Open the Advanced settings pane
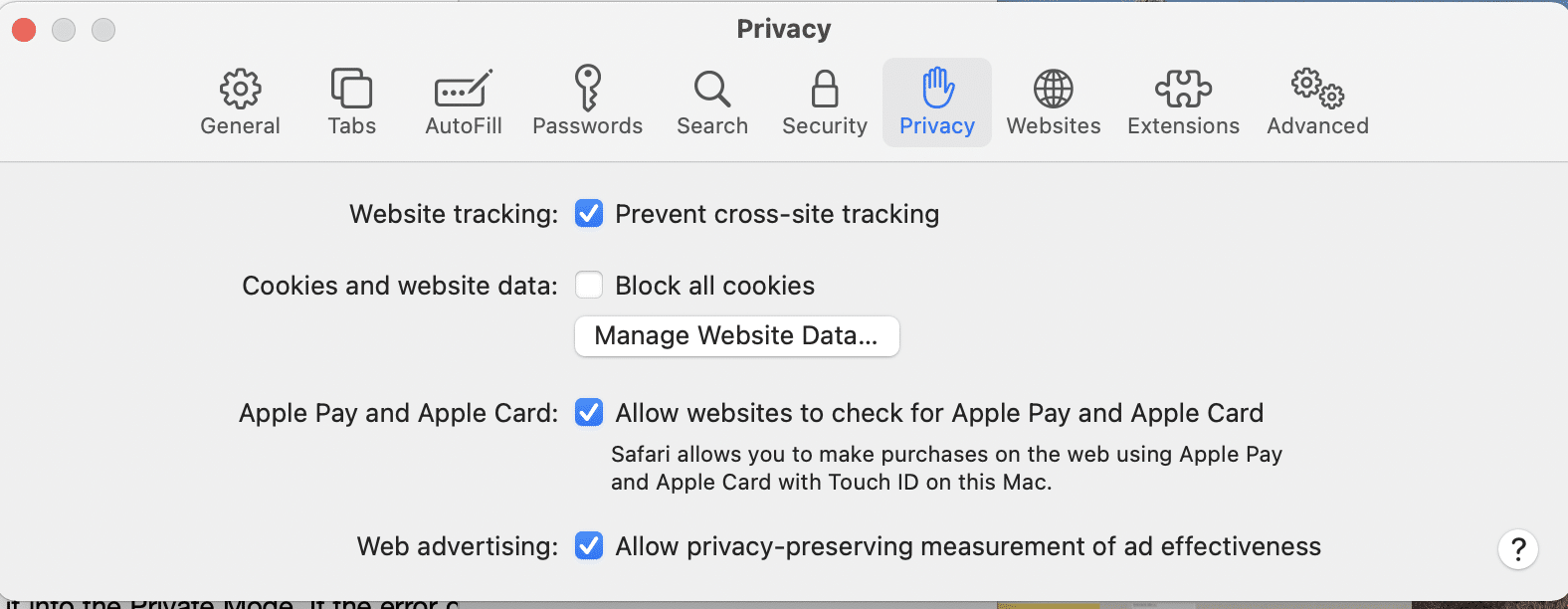The width and height of the screenshot is (1568, 609). point(1316,100)
